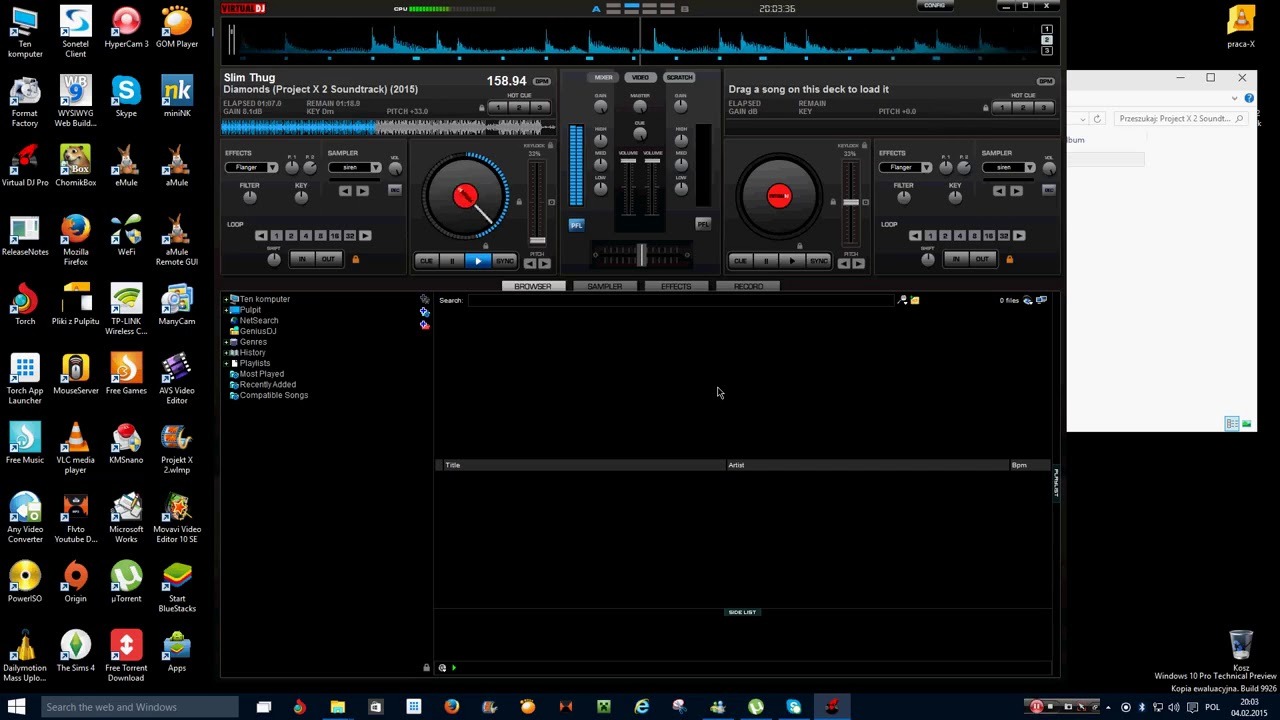Screen dimensions: 1280x720
Task: Click the left channel volume fader
Action: (x=628, y=162)
